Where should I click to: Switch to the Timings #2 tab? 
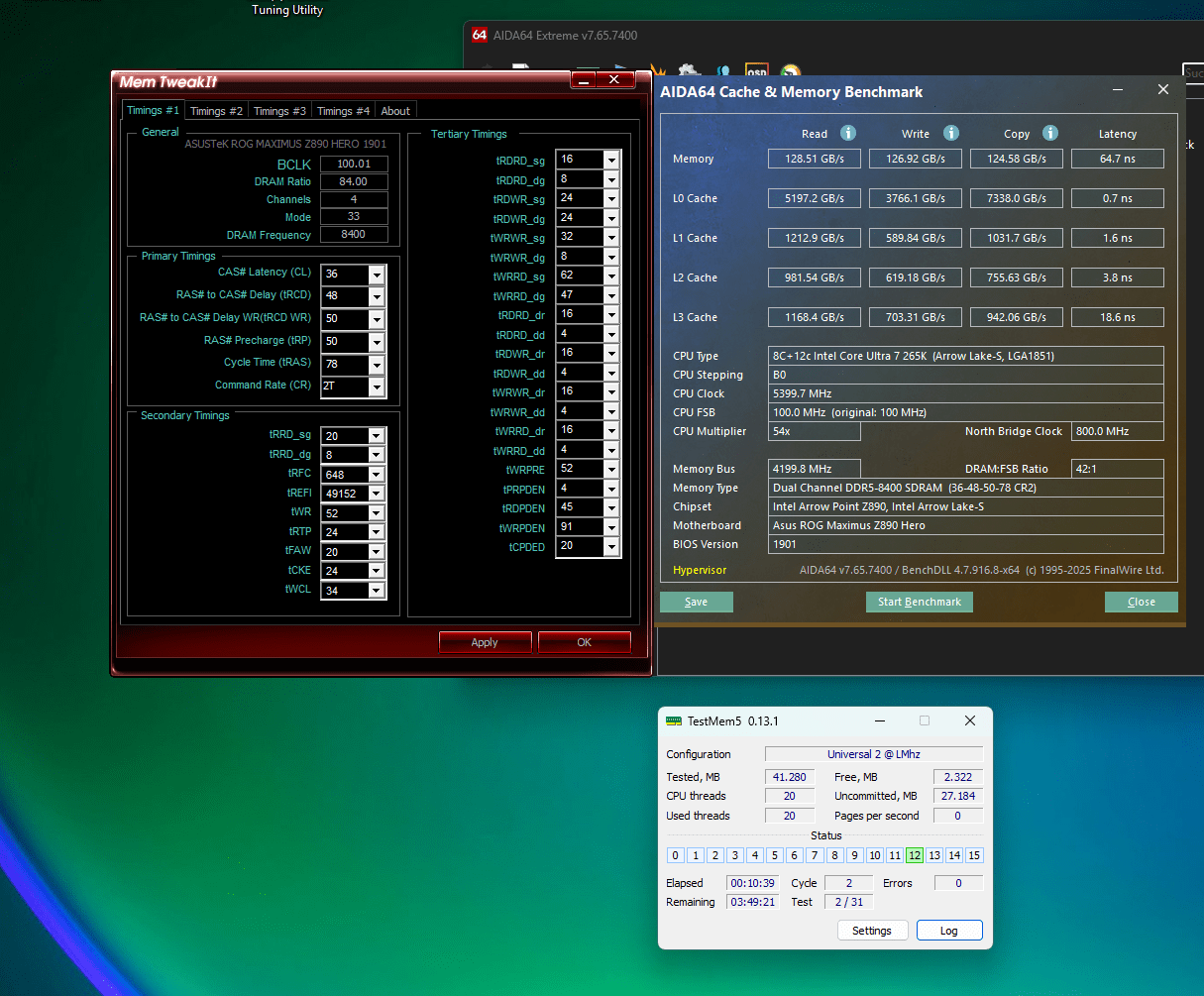click(216, 111)
